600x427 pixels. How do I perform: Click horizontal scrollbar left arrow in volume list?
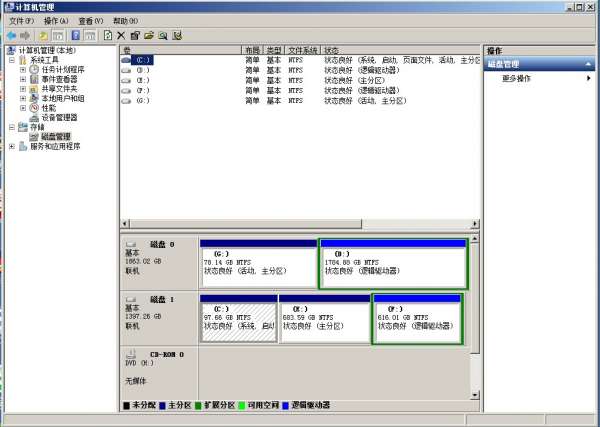125,223
